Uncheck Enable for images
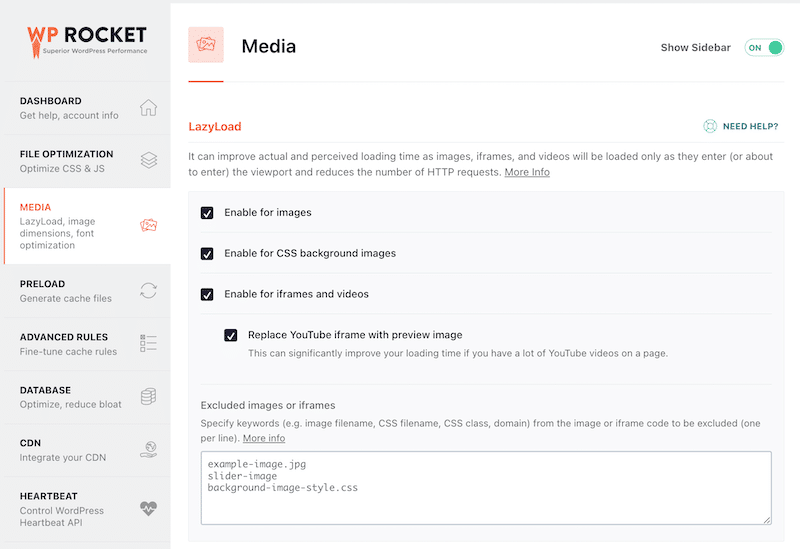Image resolution: width=800 pixels, height=549 pixels. coord(207,213)
